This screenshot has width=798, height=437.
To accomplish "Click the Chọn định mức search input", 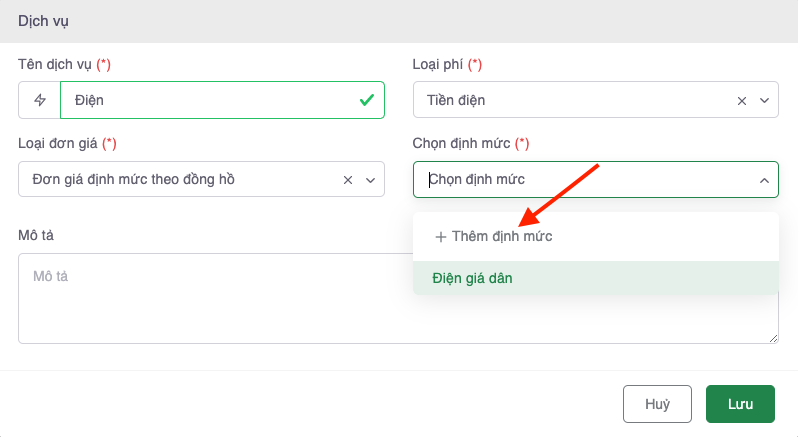I will coord(580,180).
